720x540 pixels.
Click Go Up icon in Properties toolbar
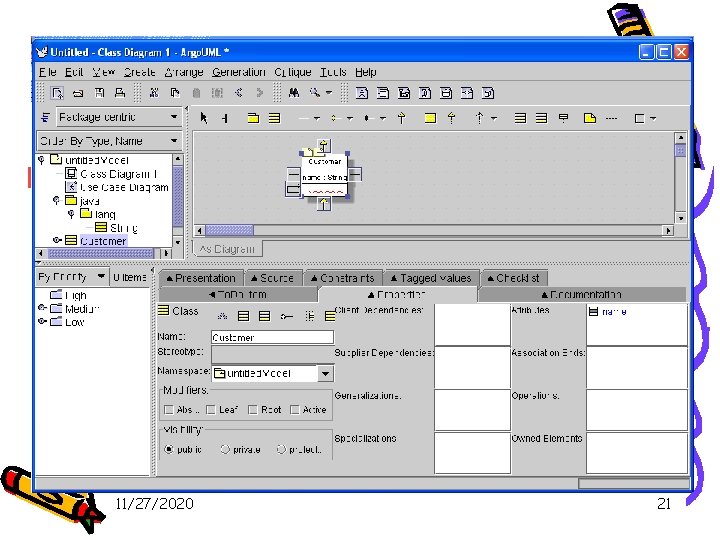pyautogui.click(x=222, y=316)
